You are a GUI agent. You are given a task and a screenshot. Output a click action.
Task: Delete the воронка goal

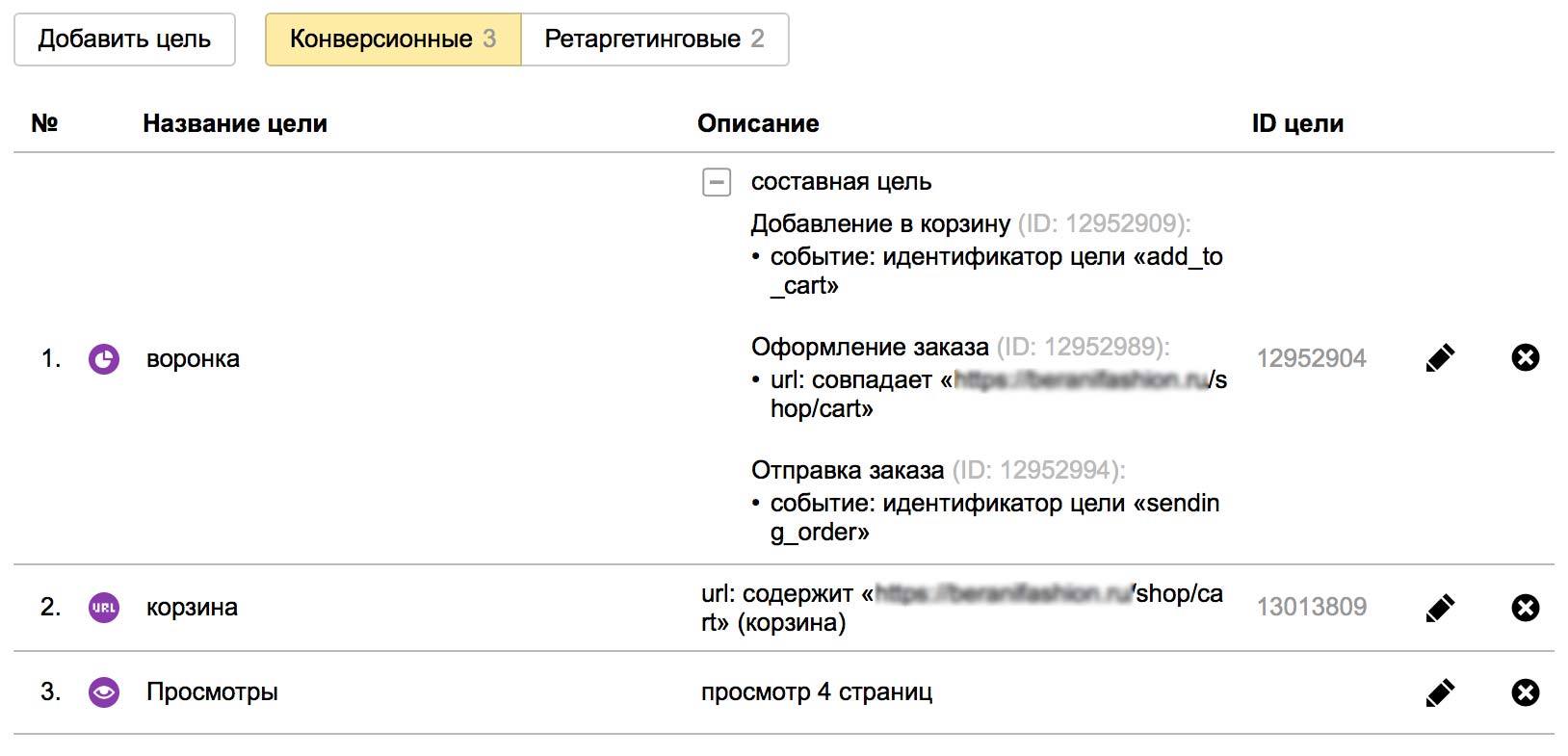[x=1526, y=358]
